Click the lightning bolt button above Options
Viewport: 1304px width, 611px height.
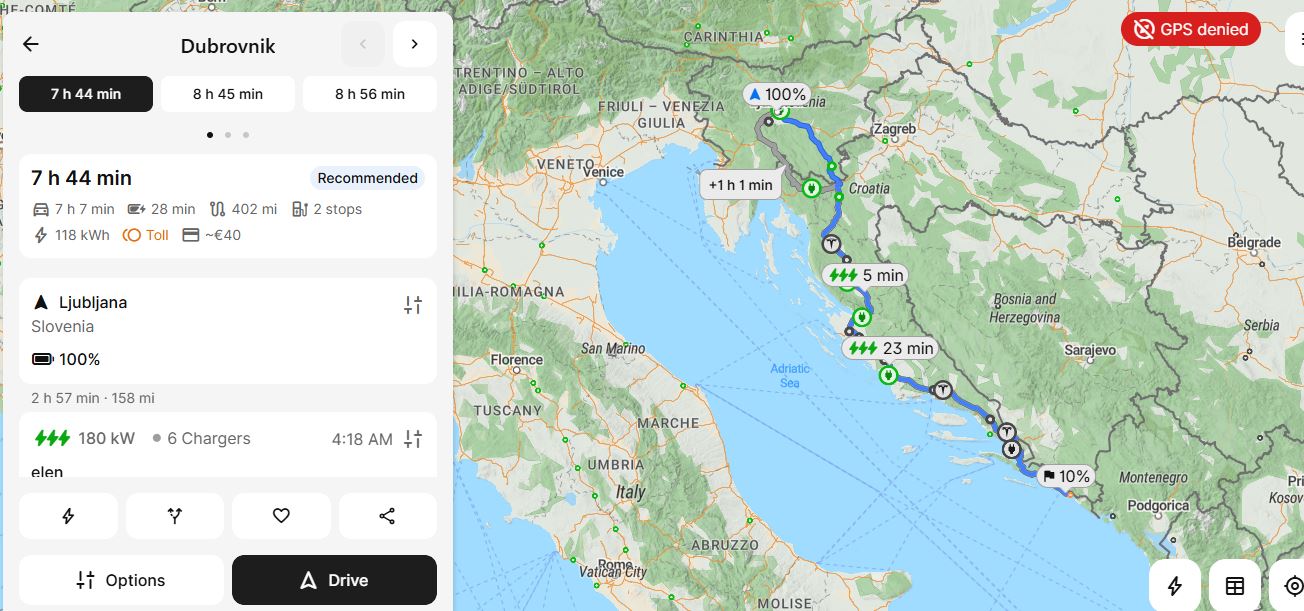pyautogui.click(x=68, y=516)
